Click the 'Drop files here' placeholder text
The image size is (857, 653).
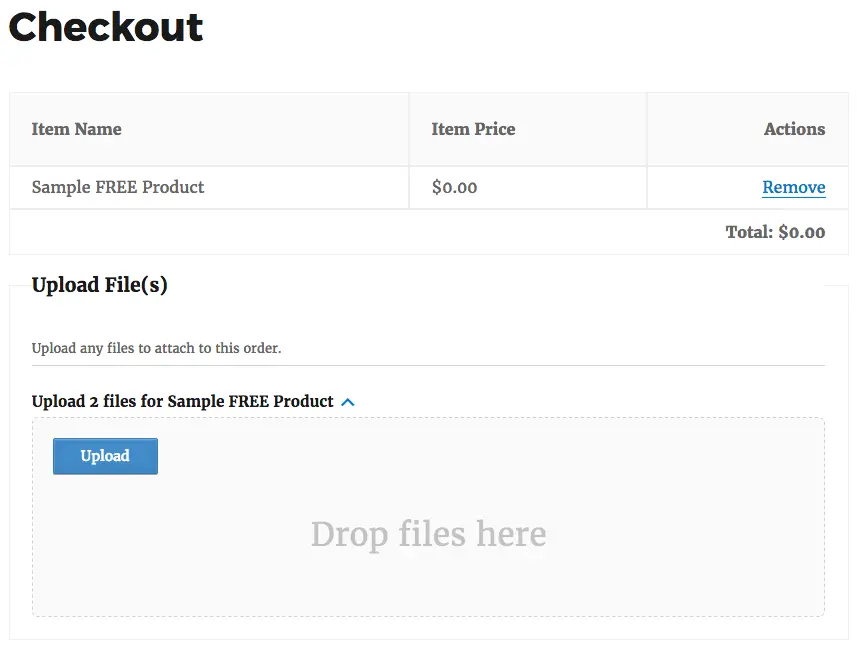click(428, 534)
